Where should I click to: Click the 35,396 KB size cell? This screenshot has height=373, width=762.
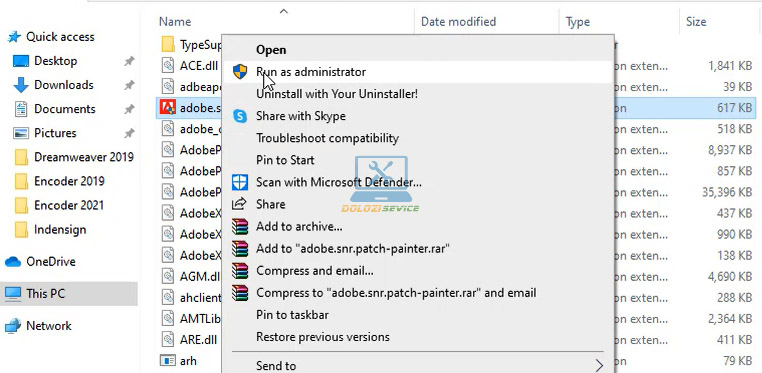[x=727, y=192]
